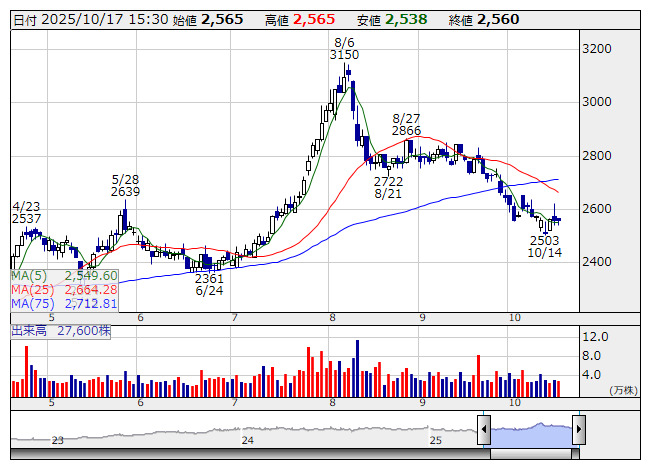Click the 5/28 2639 high label
The image size is (653, 470).
coord(125,186)
